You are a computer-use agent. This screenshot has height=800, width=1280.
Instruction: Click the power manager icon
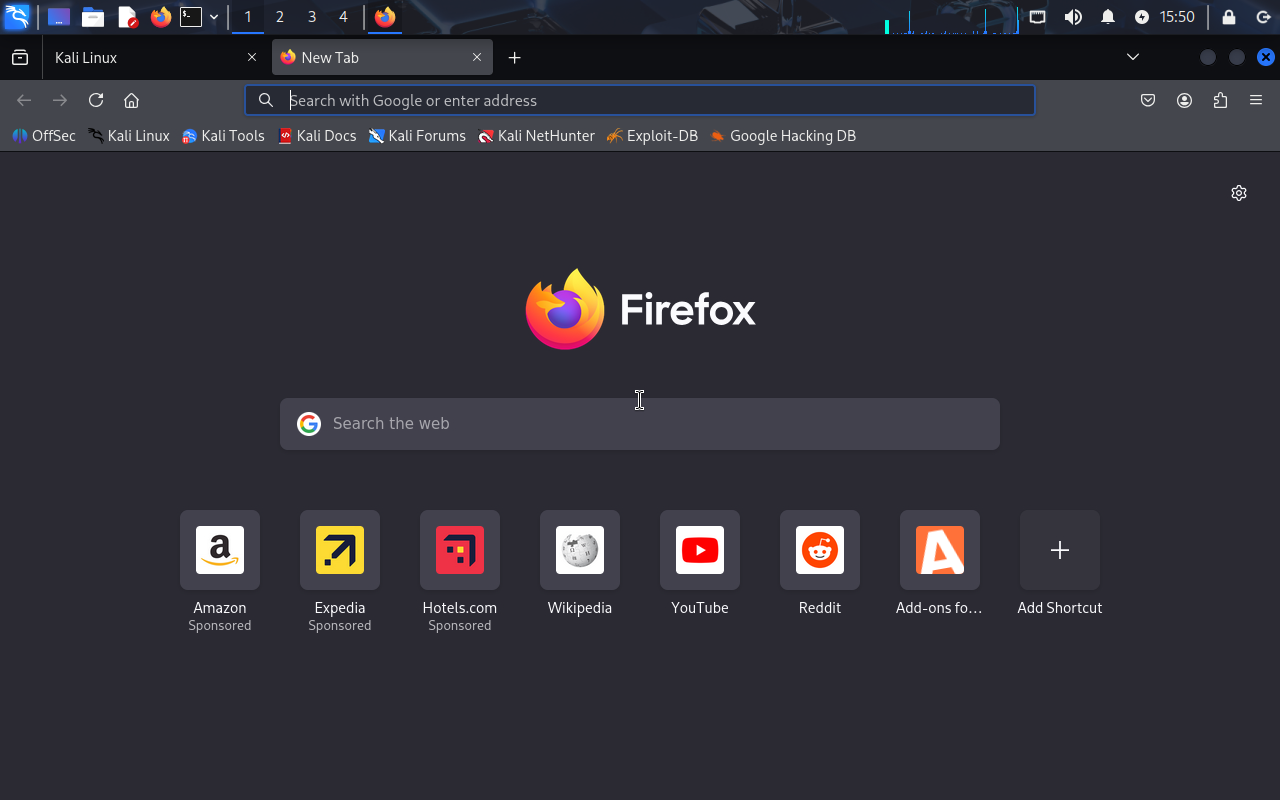click(x=1142, y=17)
